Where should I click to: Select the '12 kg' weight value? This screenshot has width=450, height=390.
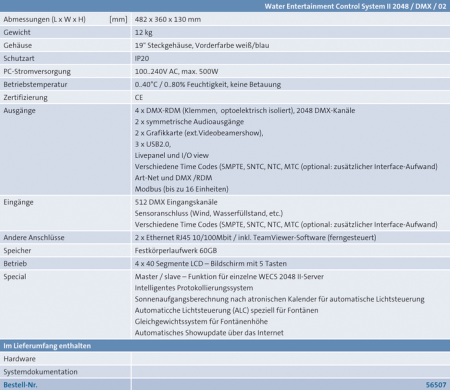click(x=143, y=32)
